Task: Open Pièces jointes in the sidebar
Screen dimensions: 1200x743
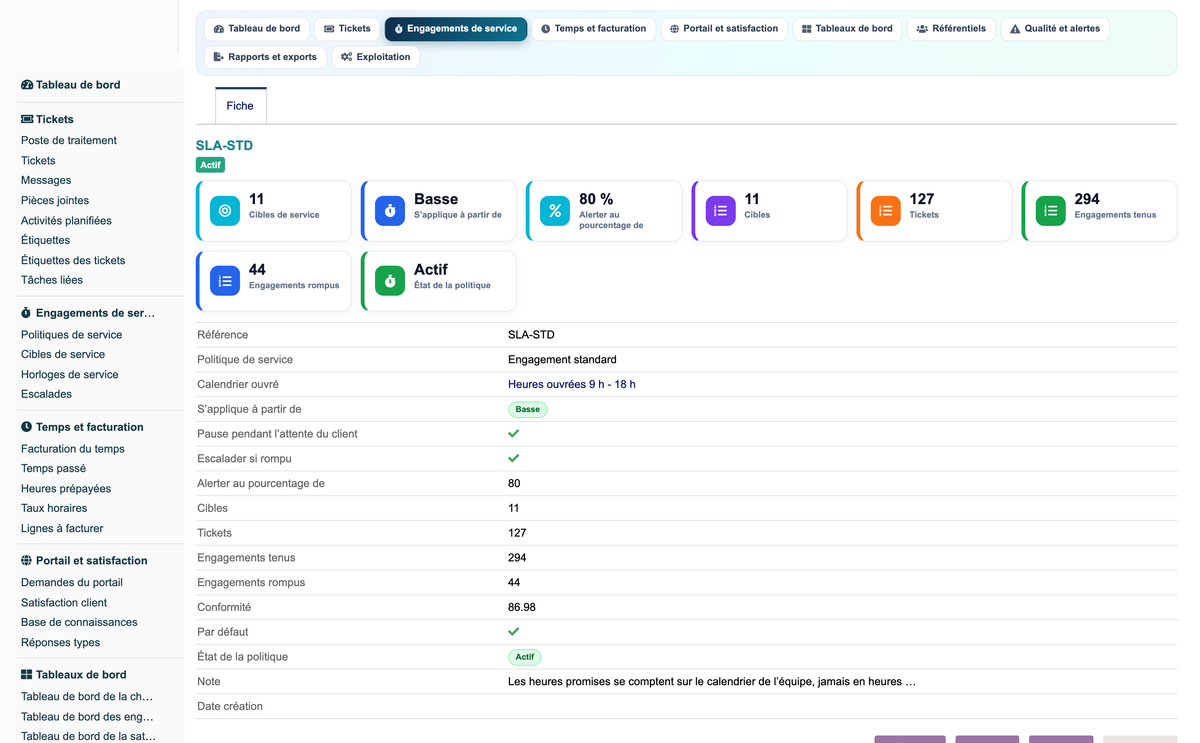Action: point(55,201)
